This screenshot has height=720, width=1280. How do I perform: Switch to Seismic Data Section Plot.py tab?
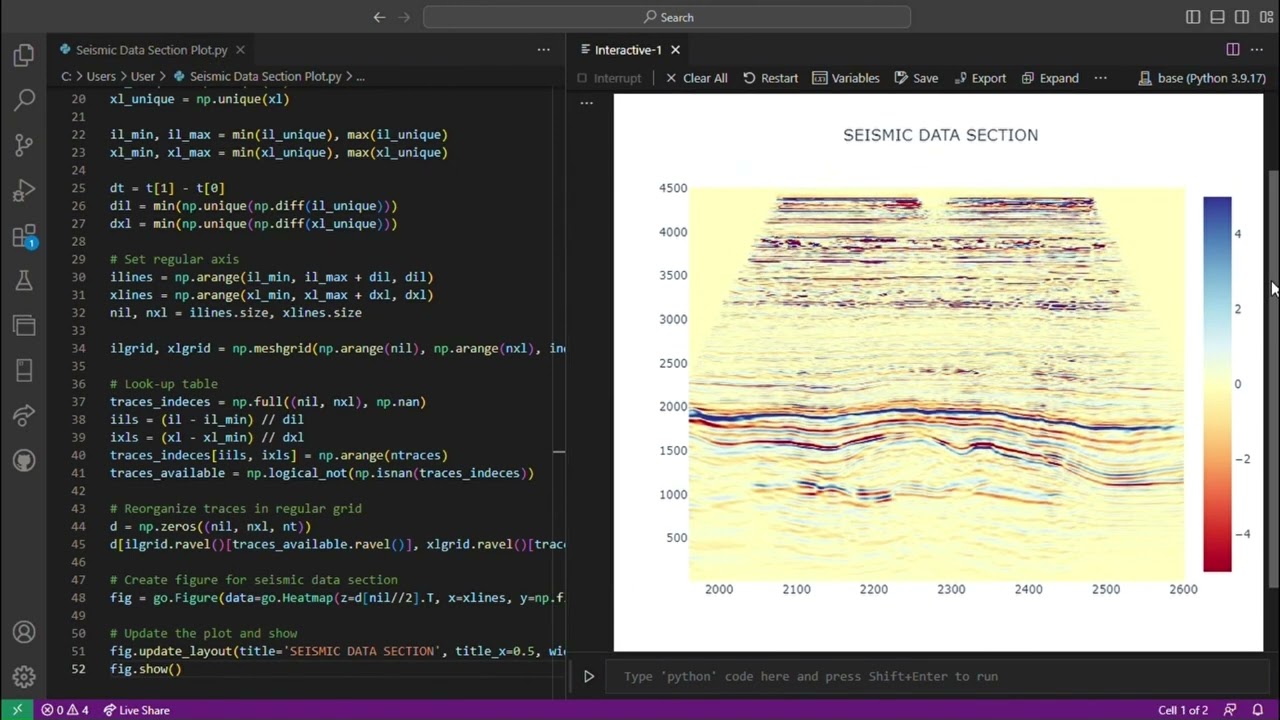pos(151,50)
